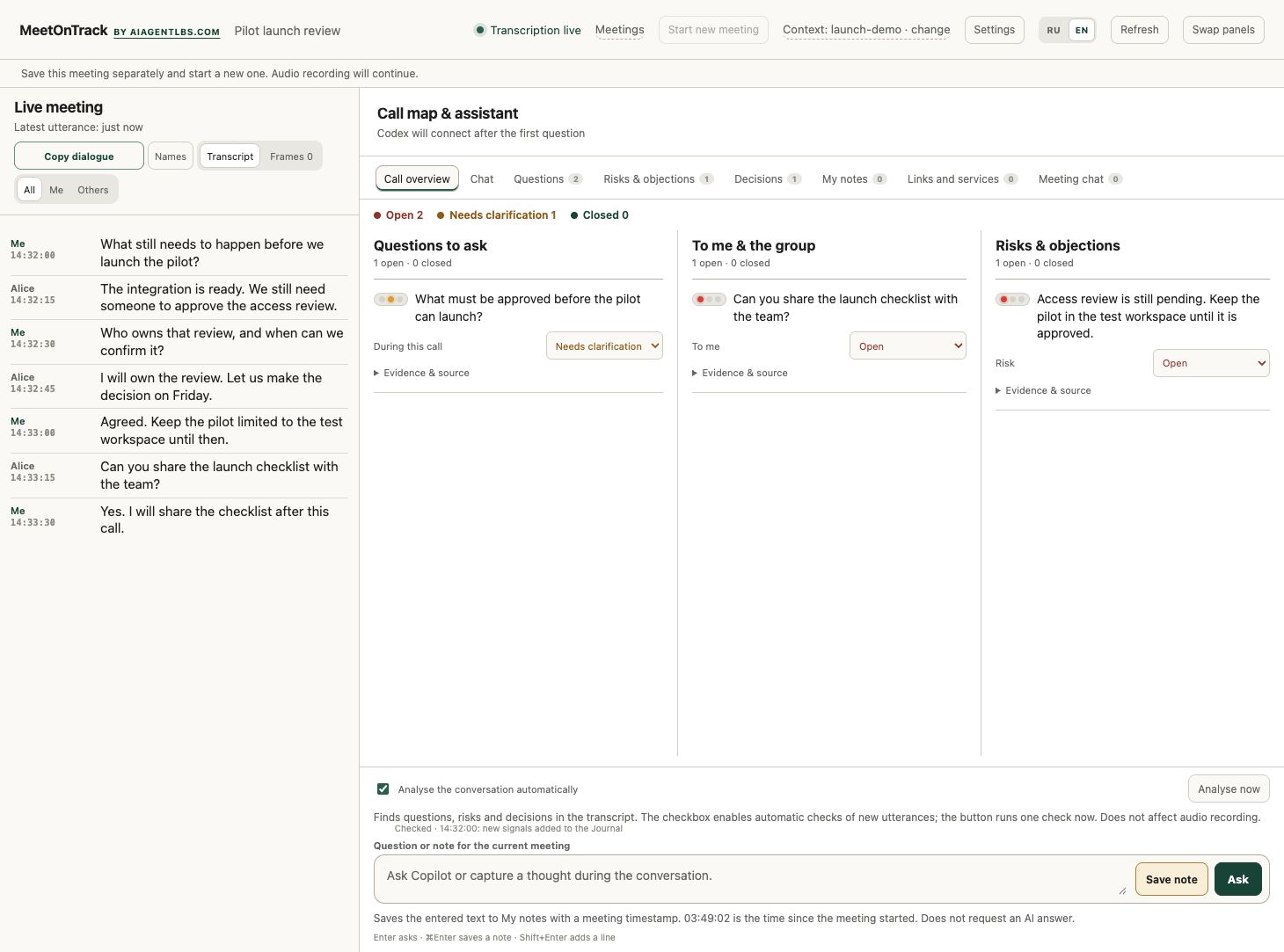
Task: Open the Meetings link
Action: click(620, 30)
